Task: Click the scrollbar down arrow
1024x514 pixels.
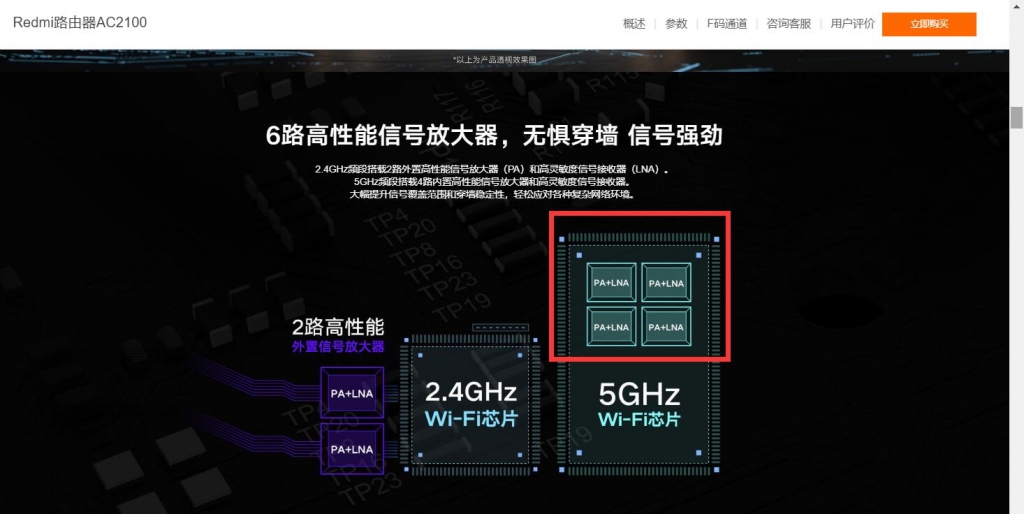Action: point(1016,506)
